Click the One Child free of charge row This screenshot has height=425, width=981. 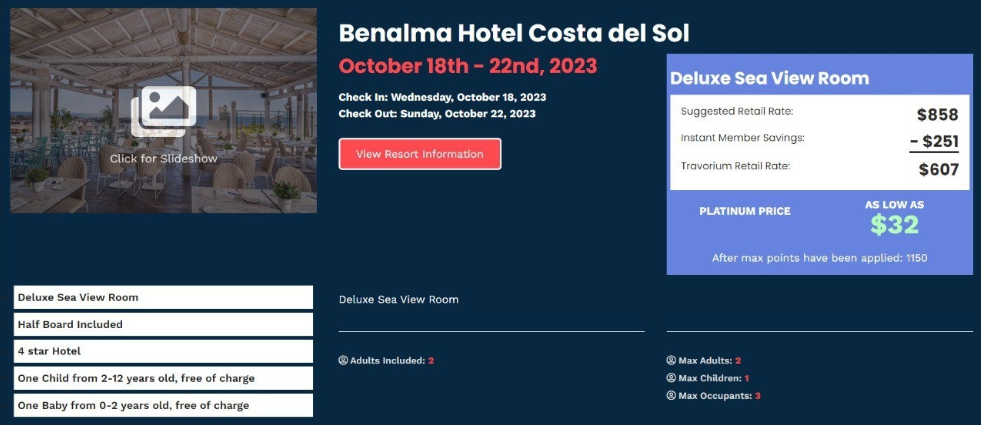[x=163, y=378]
